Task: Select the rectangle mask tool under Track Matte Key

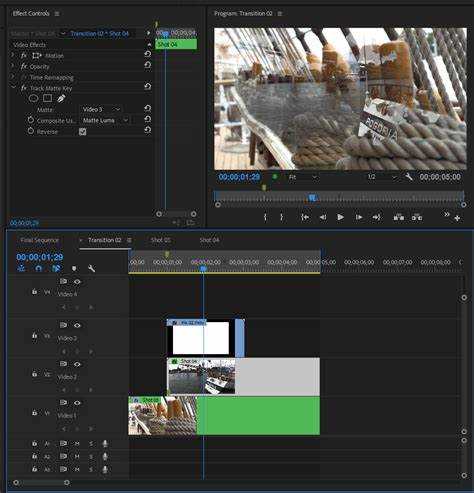Action: click(48, 98)
